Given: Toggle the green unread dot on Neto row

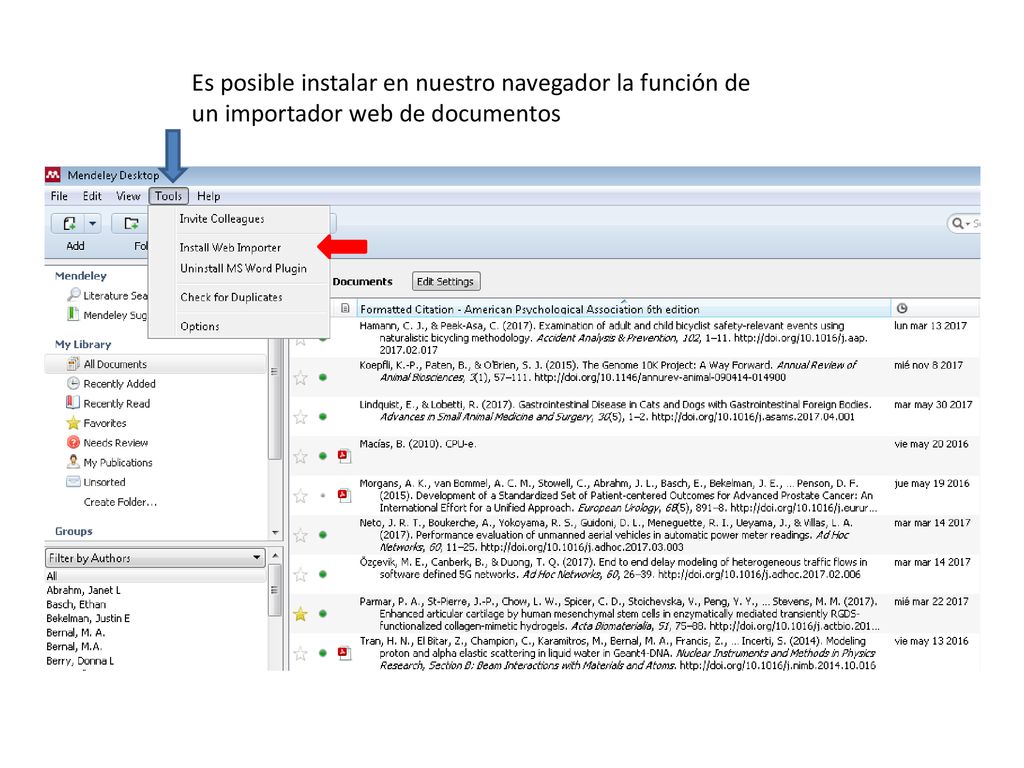Looking at the screenshot, I should pos(323,535).
